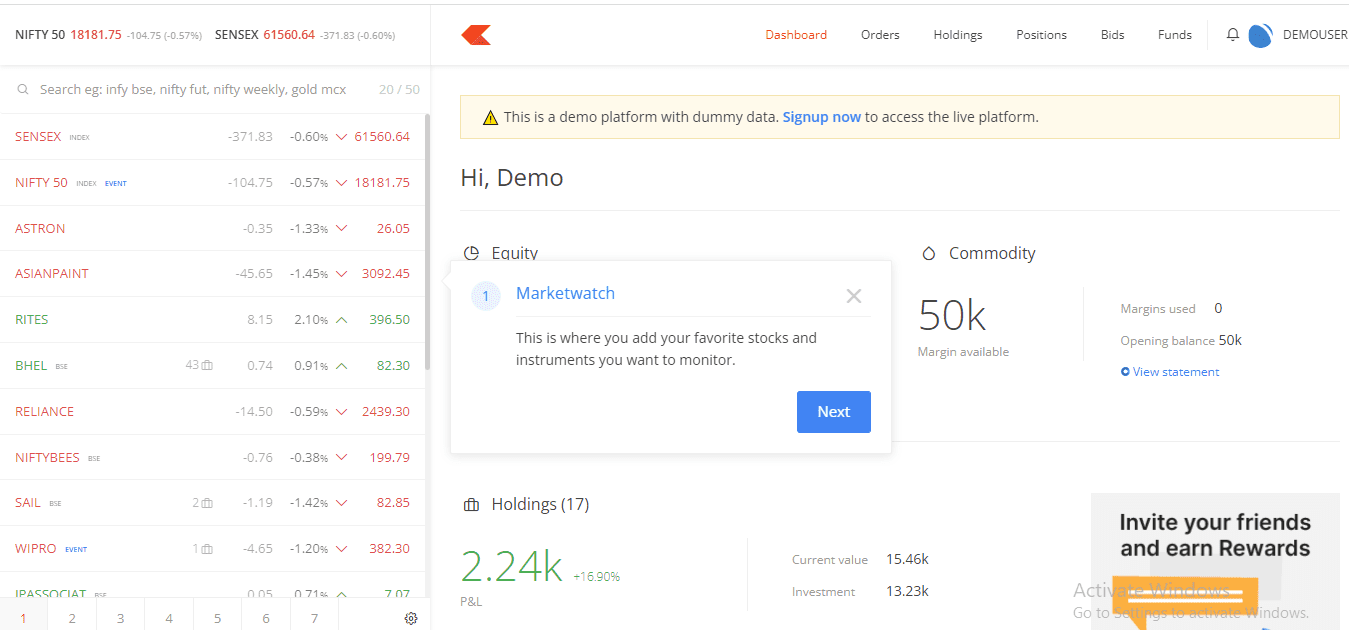This screenshot has height=630, width=1349.
Task: Click the EVENT tag on WIPRO
Action: coord(76,550)
